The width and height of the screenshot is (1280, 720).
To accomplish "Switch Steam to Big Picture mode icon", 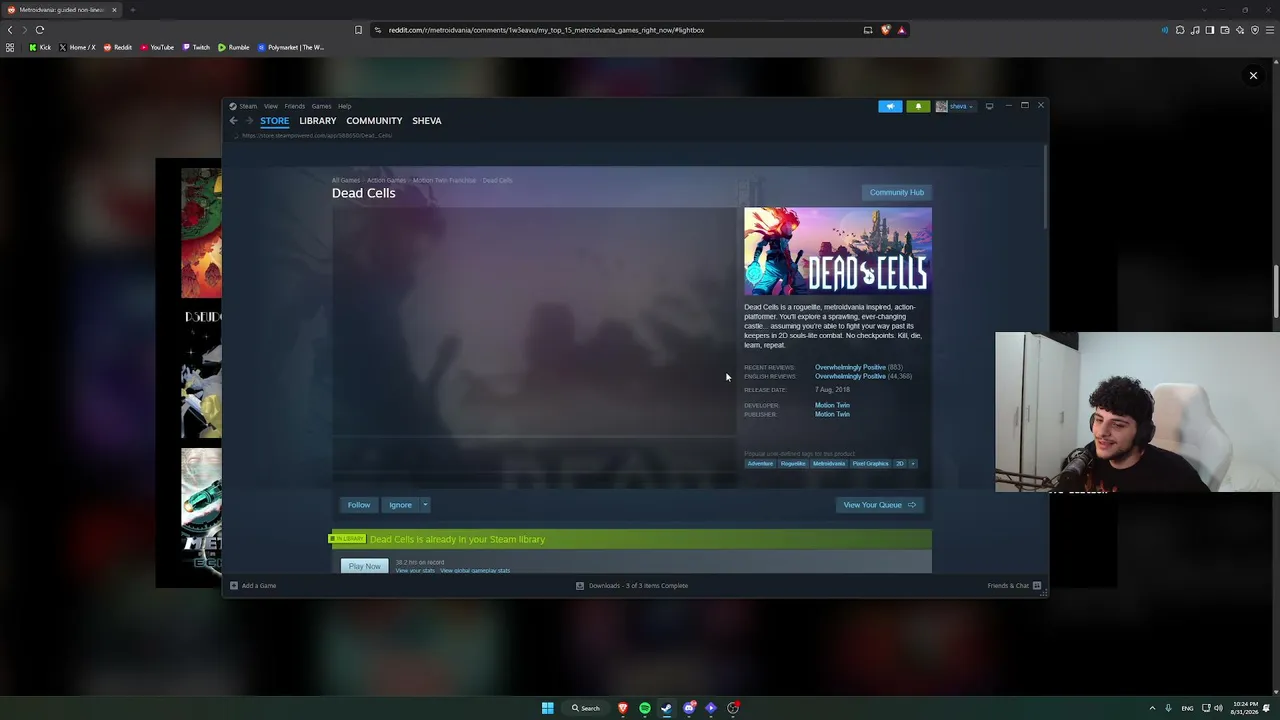I will 989,106.
